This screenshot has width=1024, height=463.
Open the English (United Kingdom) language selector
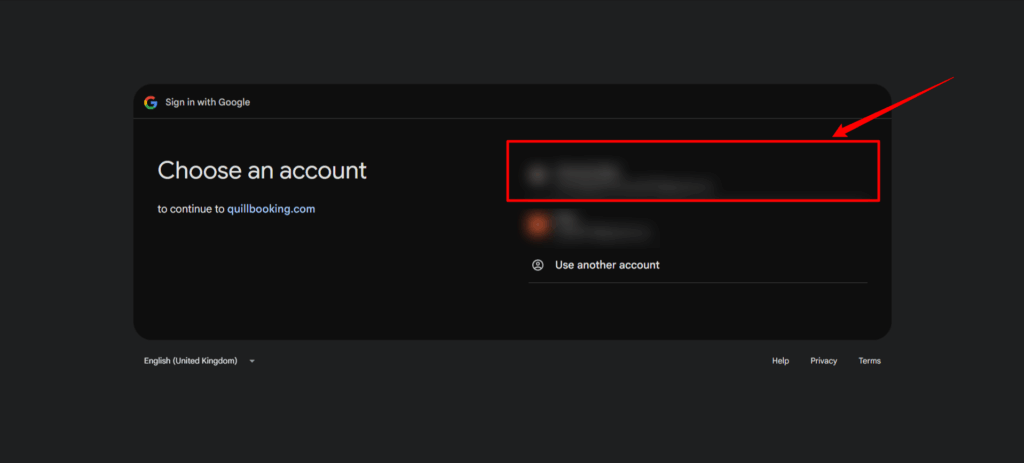(x=191, y=361)
